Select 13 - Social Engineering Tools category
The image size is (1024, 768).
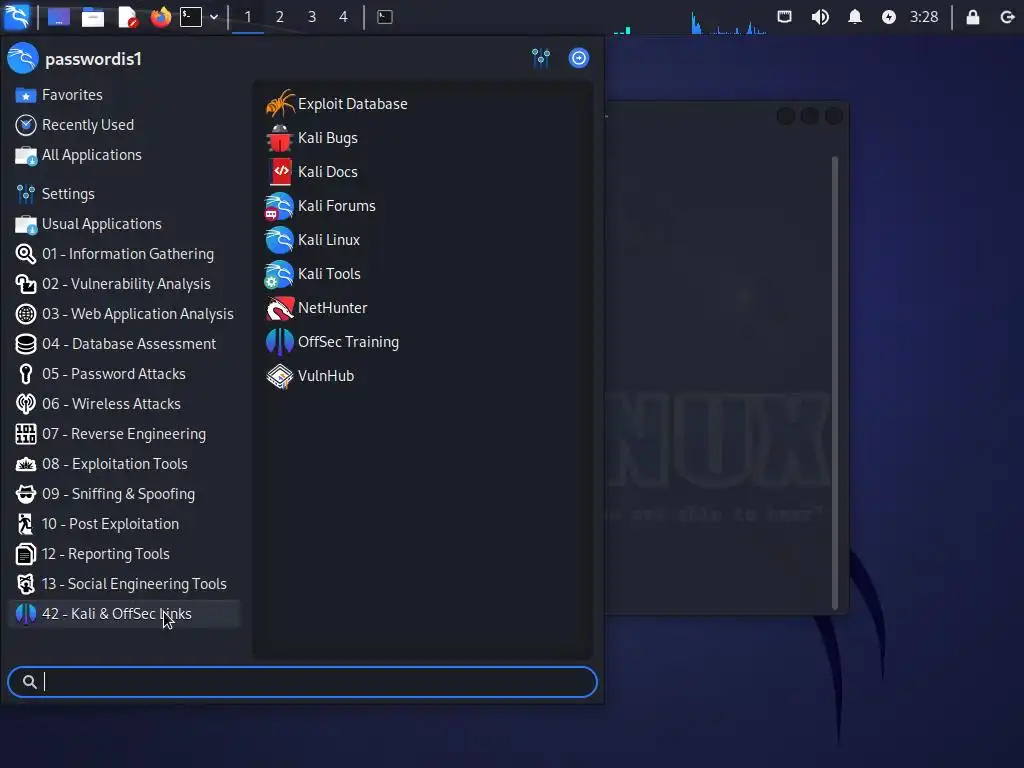point(124,584)
